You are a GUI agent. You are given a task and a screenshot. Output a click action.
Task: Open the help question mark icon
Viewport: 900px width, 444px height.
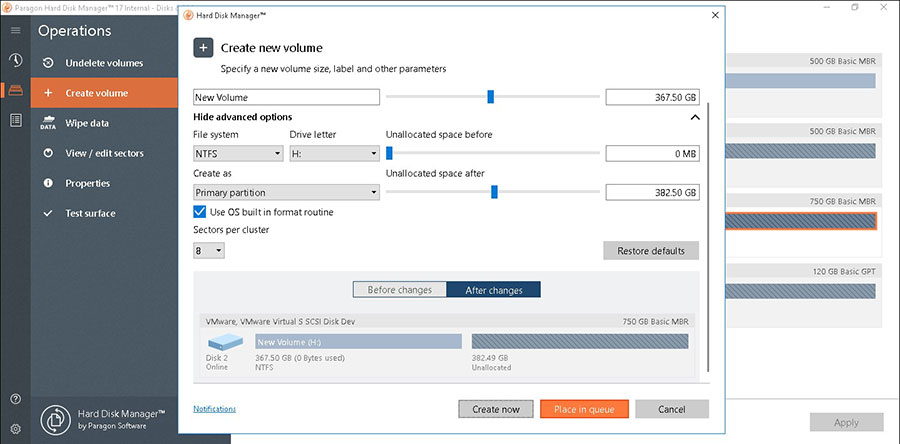point(15,399)
